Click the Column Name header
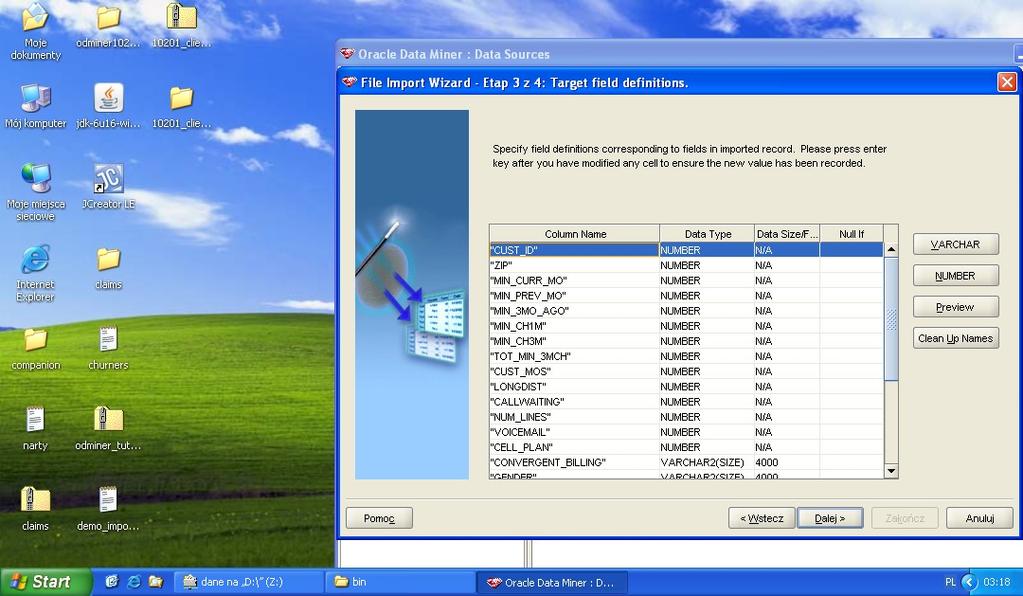The height and width of the screenshot is (596, 1023). coord(575,234)
